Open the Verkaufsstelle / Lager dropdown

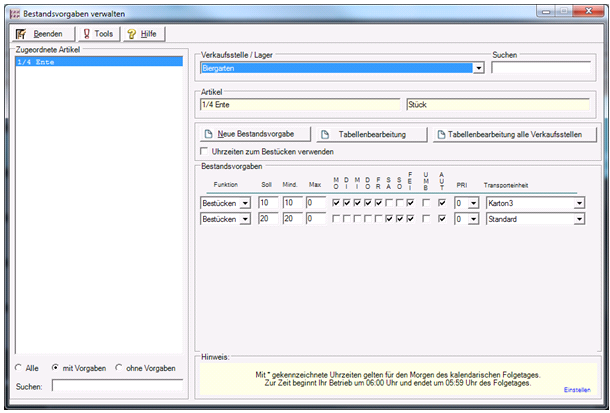coord(478,68)
